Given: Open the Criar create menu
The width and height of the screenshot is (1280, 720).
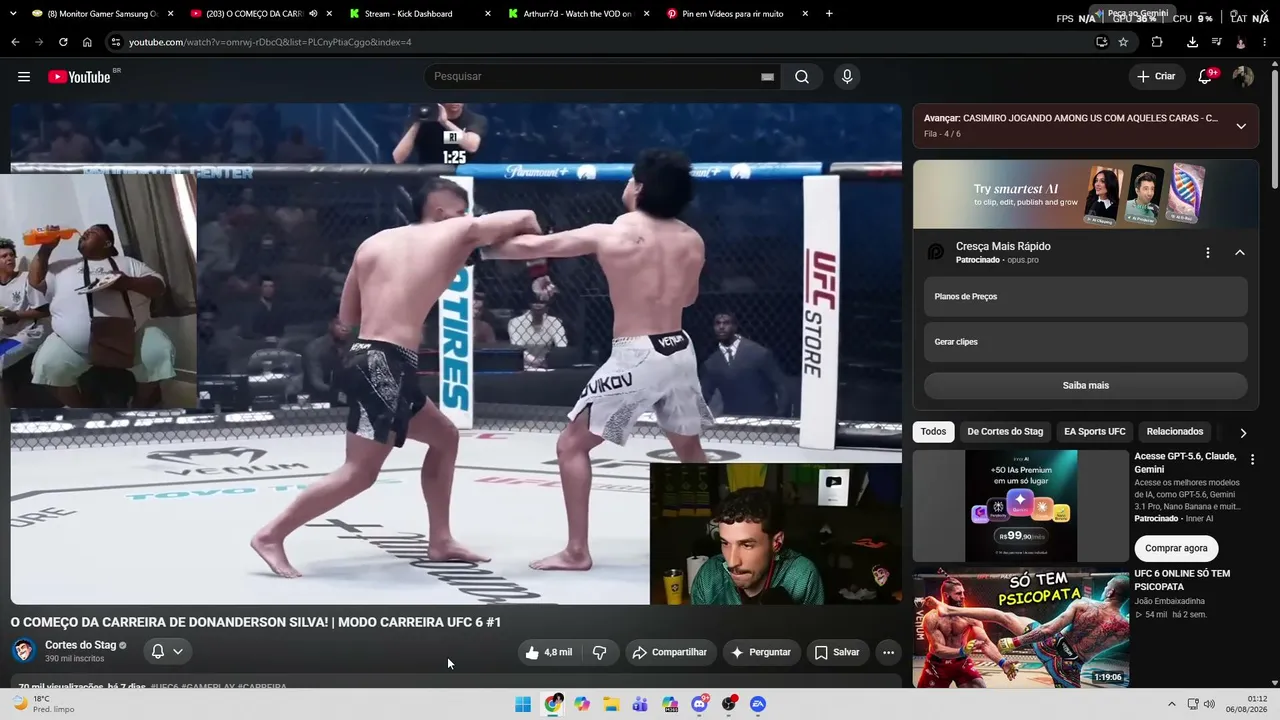Looking at the screenshot, I should click(1157, 77).
